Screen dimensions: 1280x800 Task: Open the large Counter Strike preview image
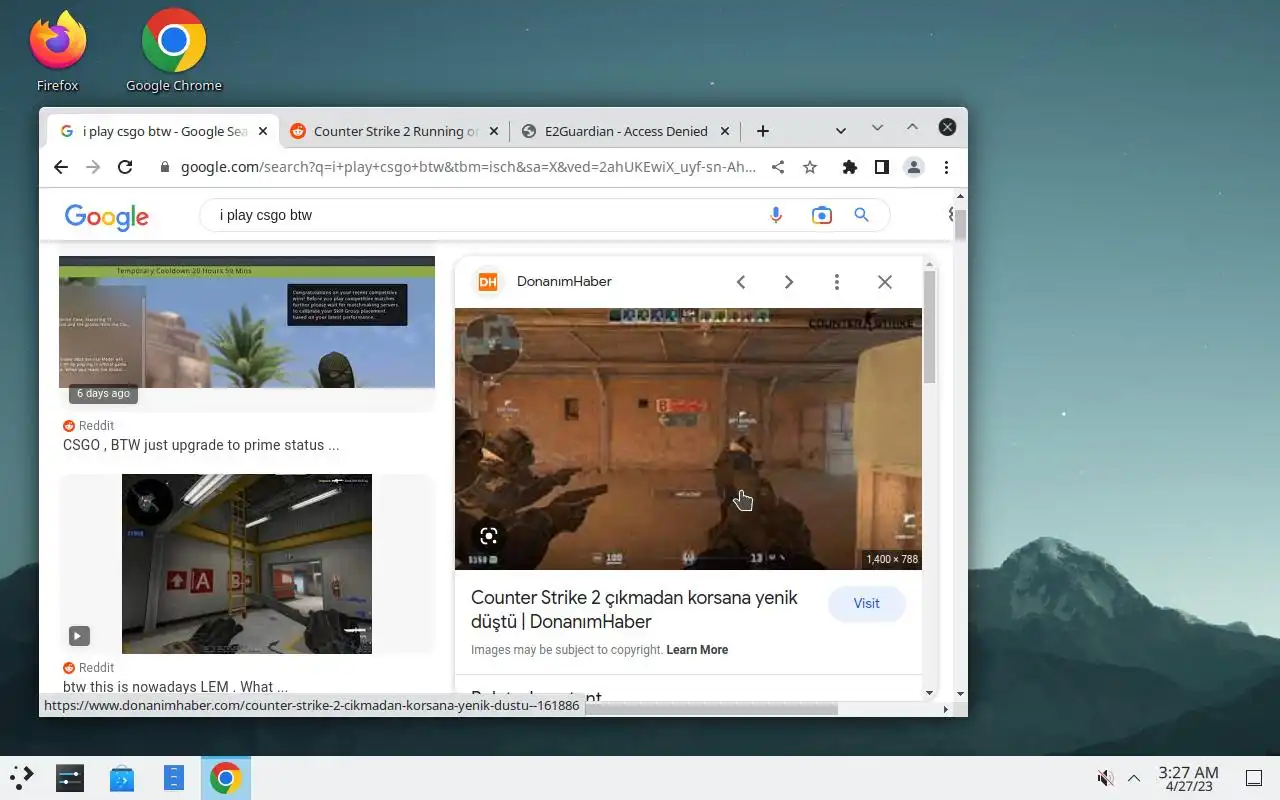coord(688,439)
